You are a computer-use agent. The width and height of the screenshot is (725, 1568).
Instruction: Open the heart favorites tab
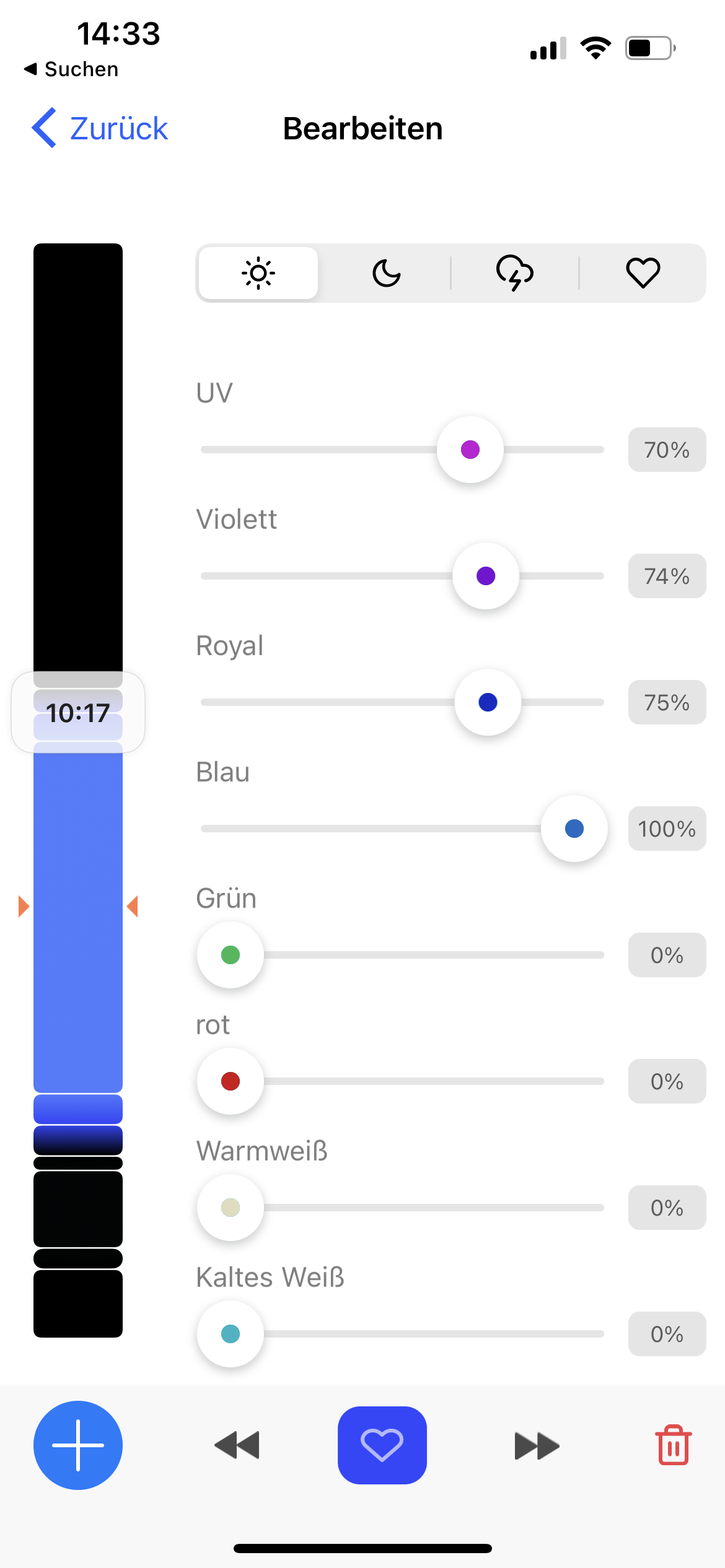tap(643, 273)
